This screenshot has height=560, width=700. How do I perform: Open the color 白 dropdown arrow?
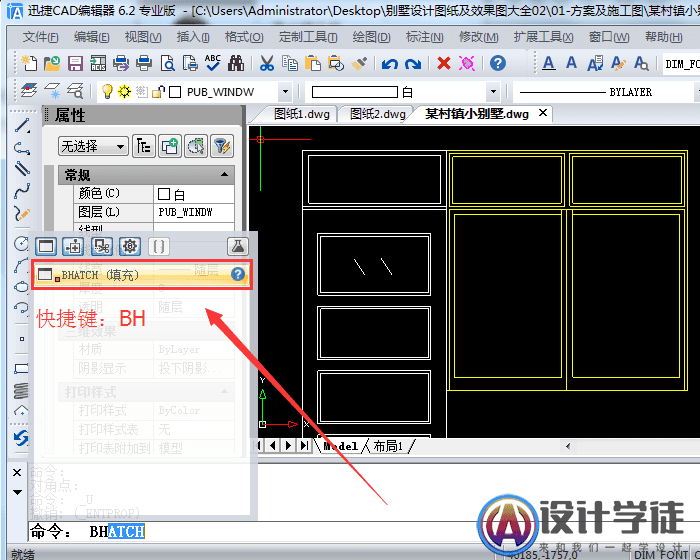point(493,92)
